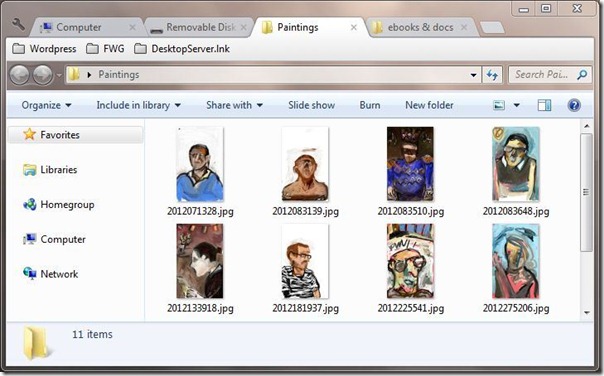Viewport: 604px width, 376px height.
Task: Select thumbnail 2012225541.jpg
Action: click(x=410, y=261)
